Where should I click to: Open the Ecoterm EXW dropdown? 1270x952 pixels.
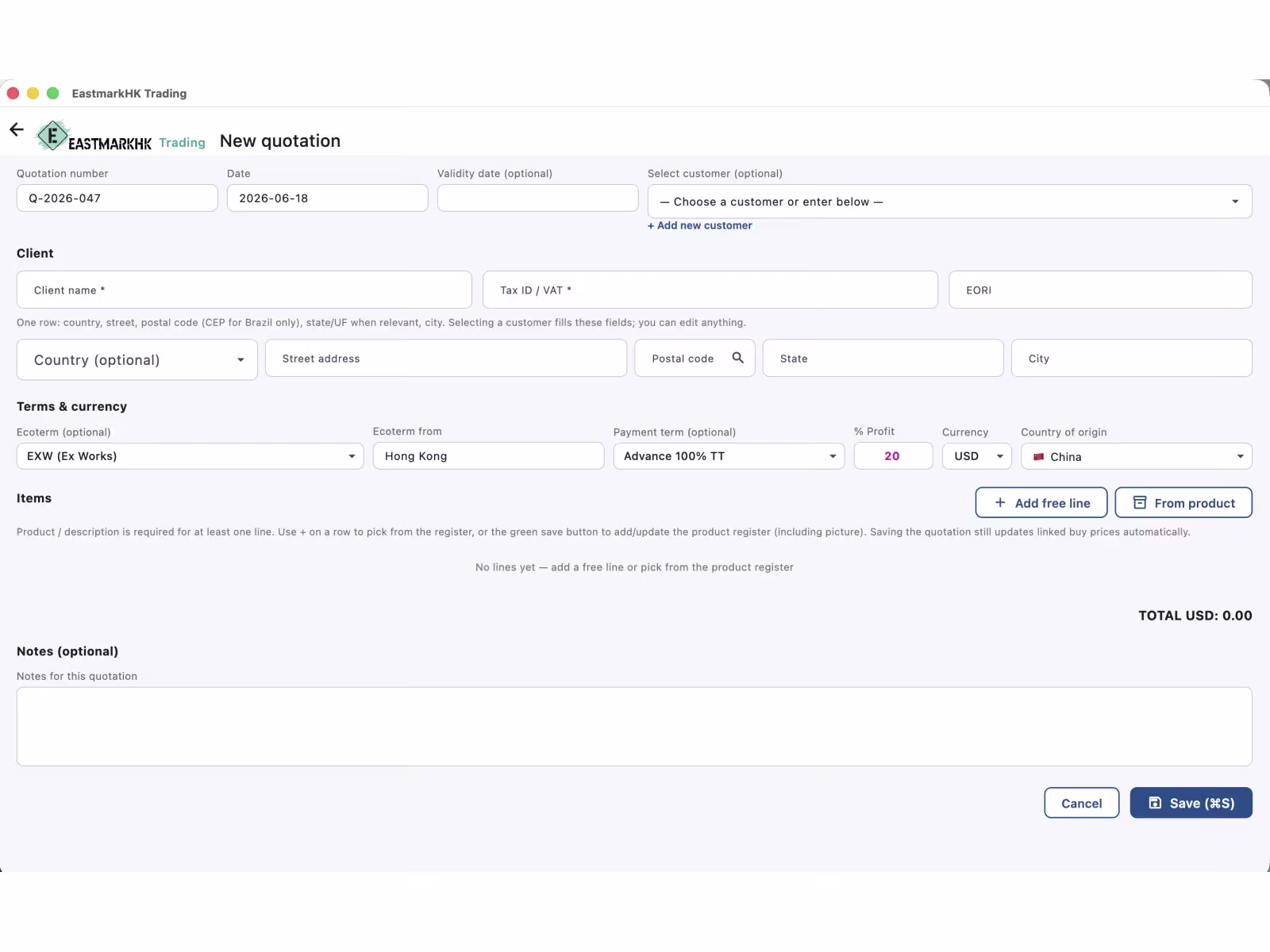point(190,456)
